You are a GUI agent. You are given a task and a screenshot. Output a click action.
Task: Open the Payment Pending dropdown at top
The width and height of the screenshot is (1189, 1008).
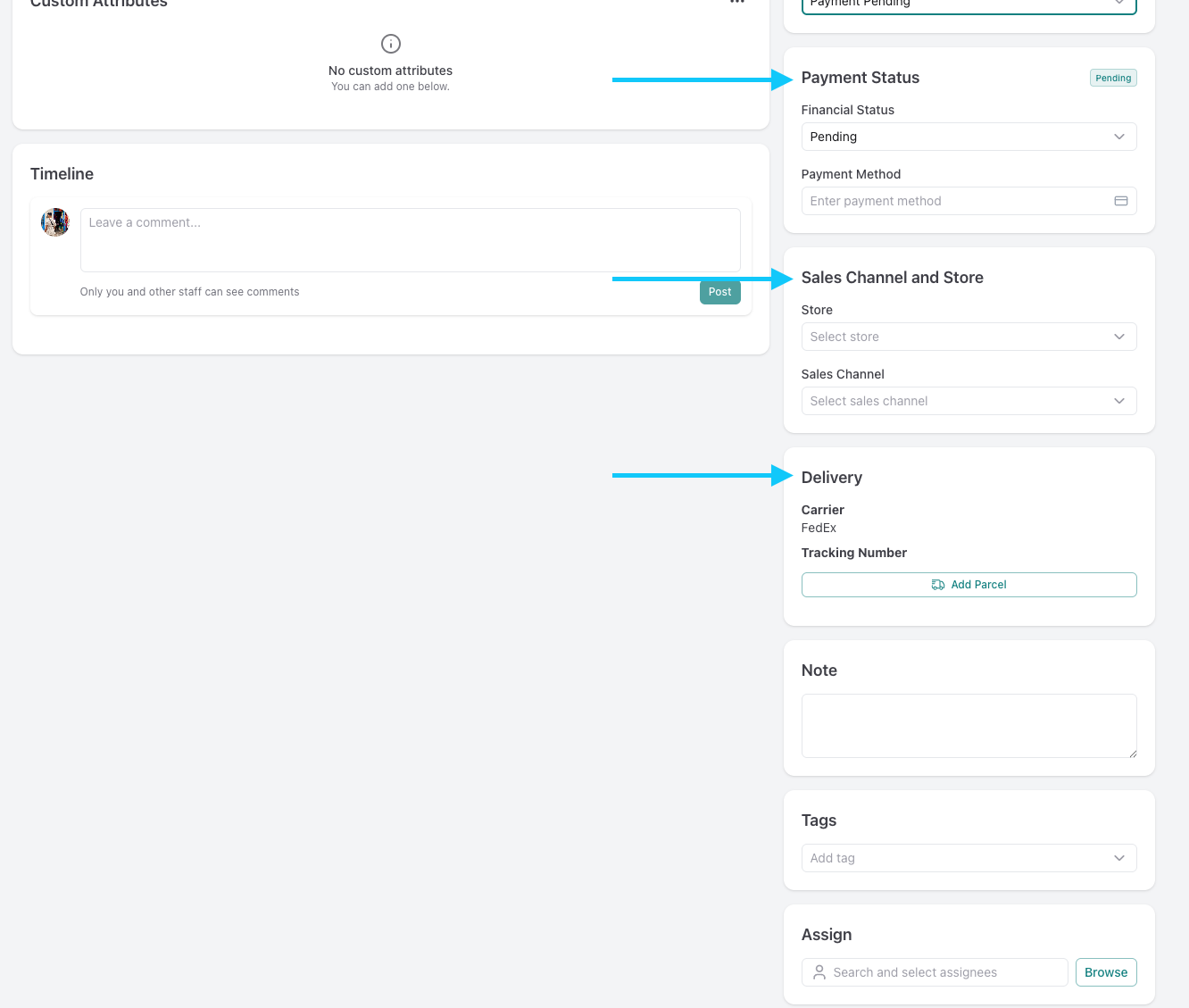click(969, 4)
